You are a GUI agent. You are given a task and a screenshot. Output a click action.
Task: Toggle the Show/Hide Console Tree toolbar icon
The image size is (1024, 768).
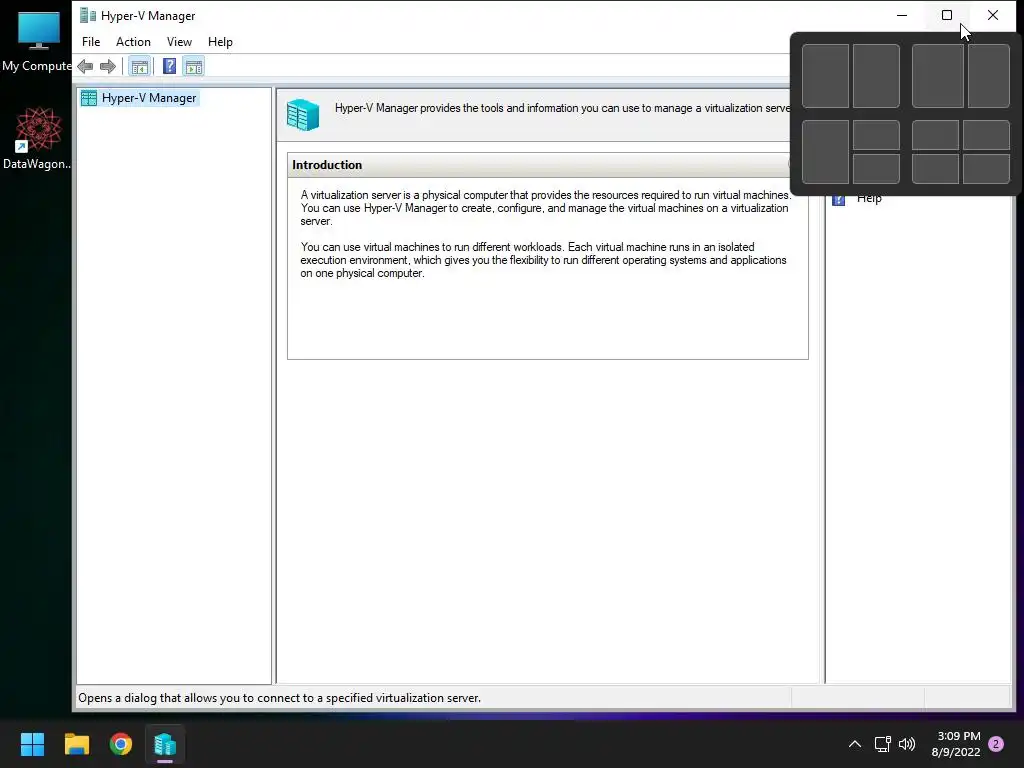pos(139,66)
